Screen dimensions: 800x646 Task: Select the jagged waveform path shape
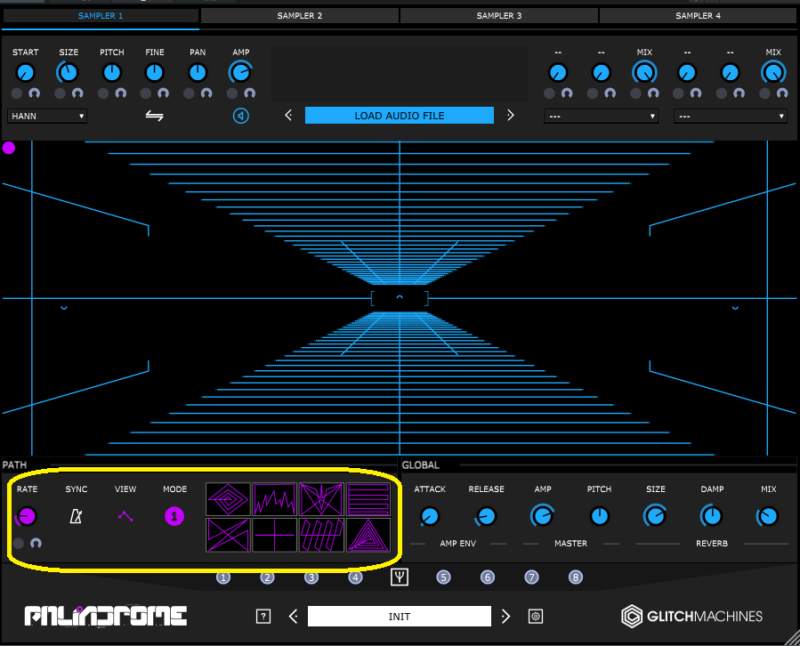pyautogui.click(x=274, y=498)
